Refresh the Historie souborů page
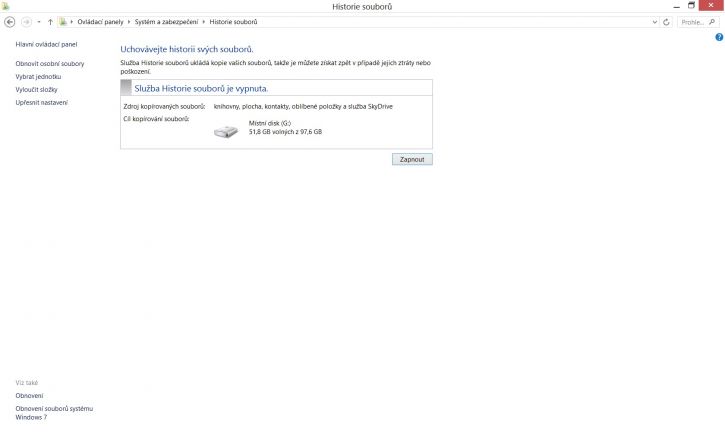 666,22
